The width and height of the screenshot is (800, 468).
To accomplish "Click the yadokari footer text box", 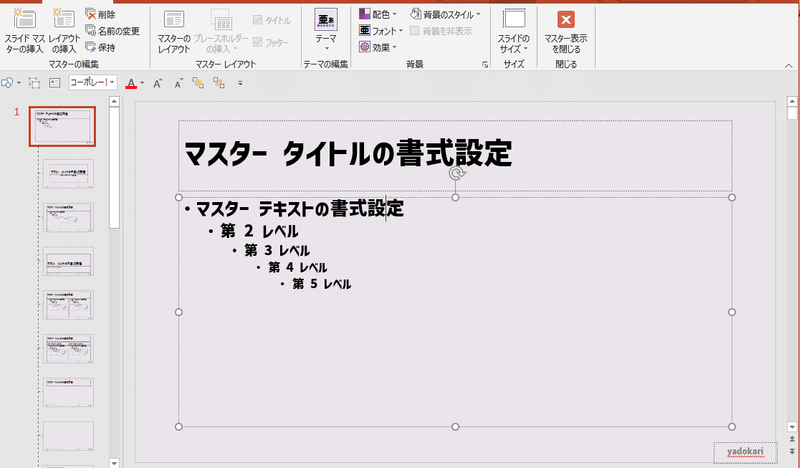I will (745, 452).
